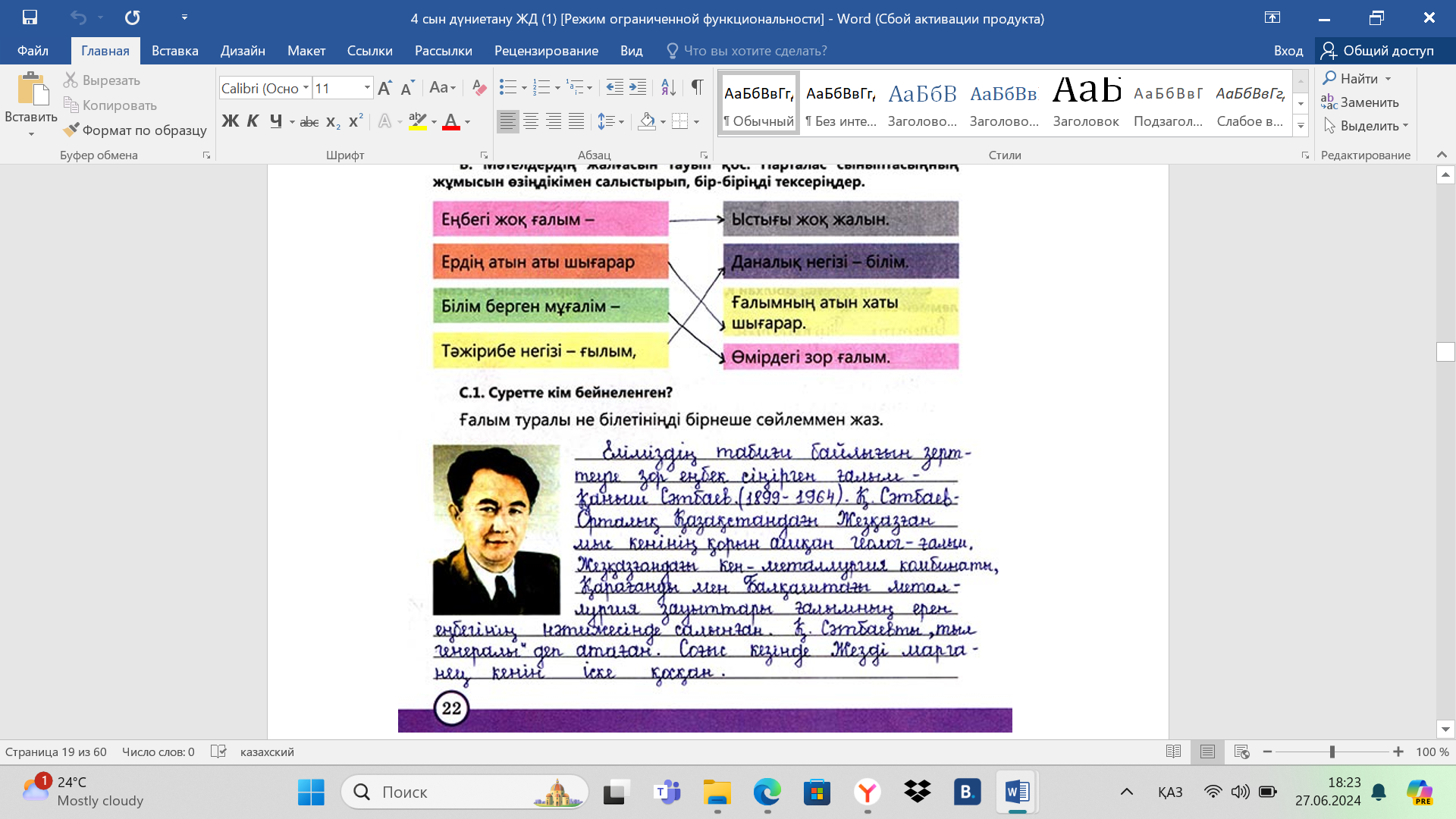Increase indent with the indent icon
The height and width of the screenshot is (819, 1456).
[638, 87]
